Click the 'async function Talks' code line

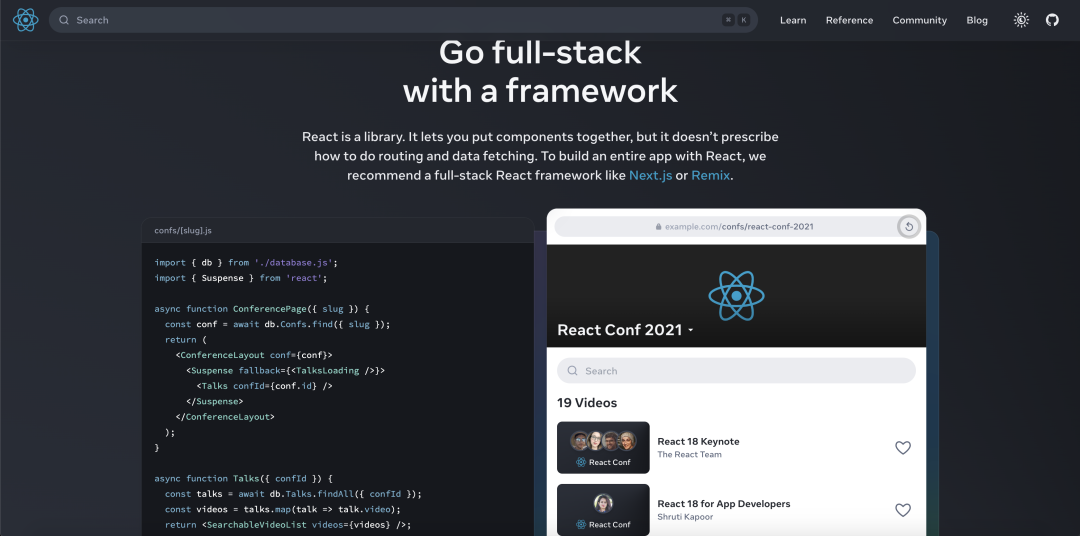(x=243, y=478)
